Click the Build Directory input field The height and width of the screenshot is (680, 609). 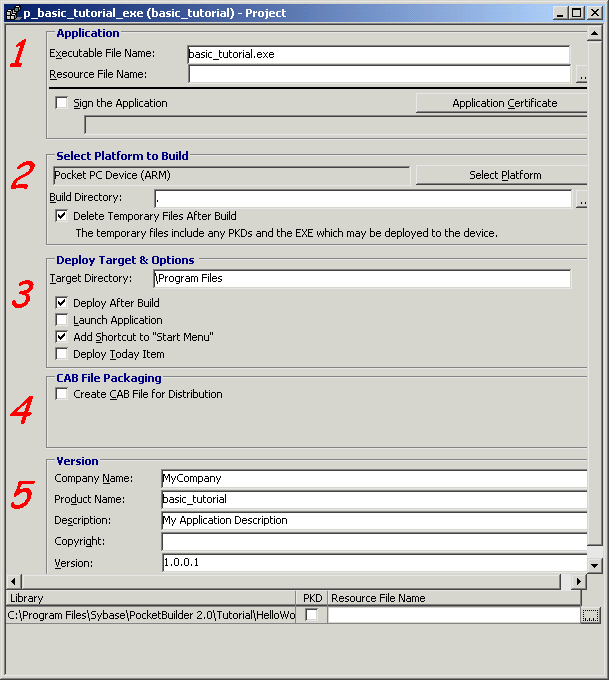point(363,199)
